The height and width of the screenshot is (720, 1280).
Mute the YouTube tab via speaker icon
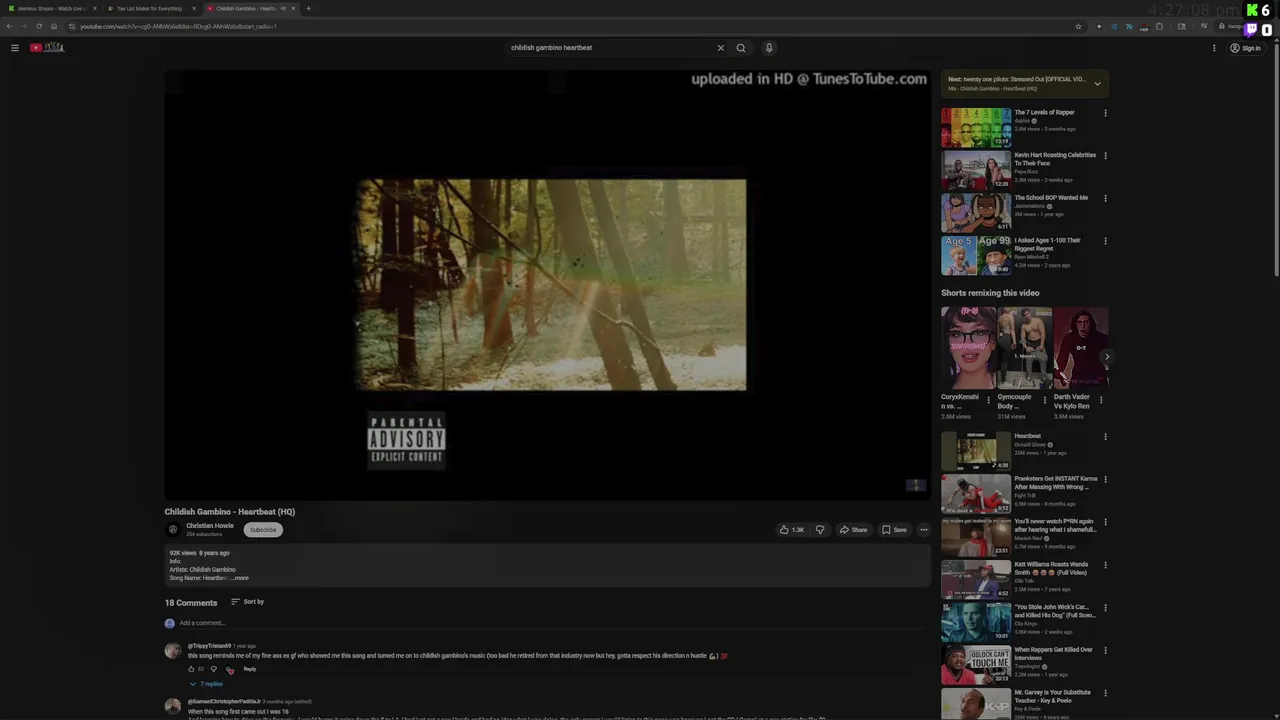tap(283, 8)
